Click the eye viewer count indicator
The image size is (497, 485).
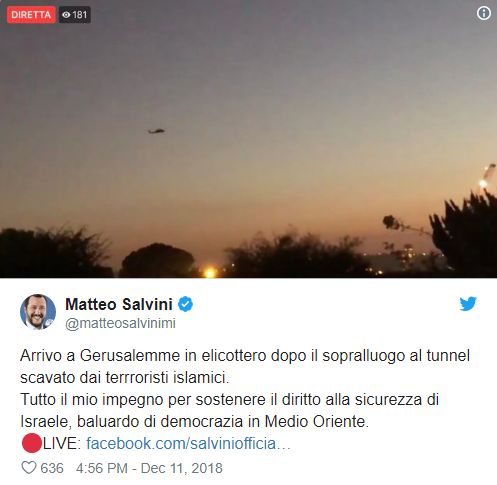tap(66, 15)
